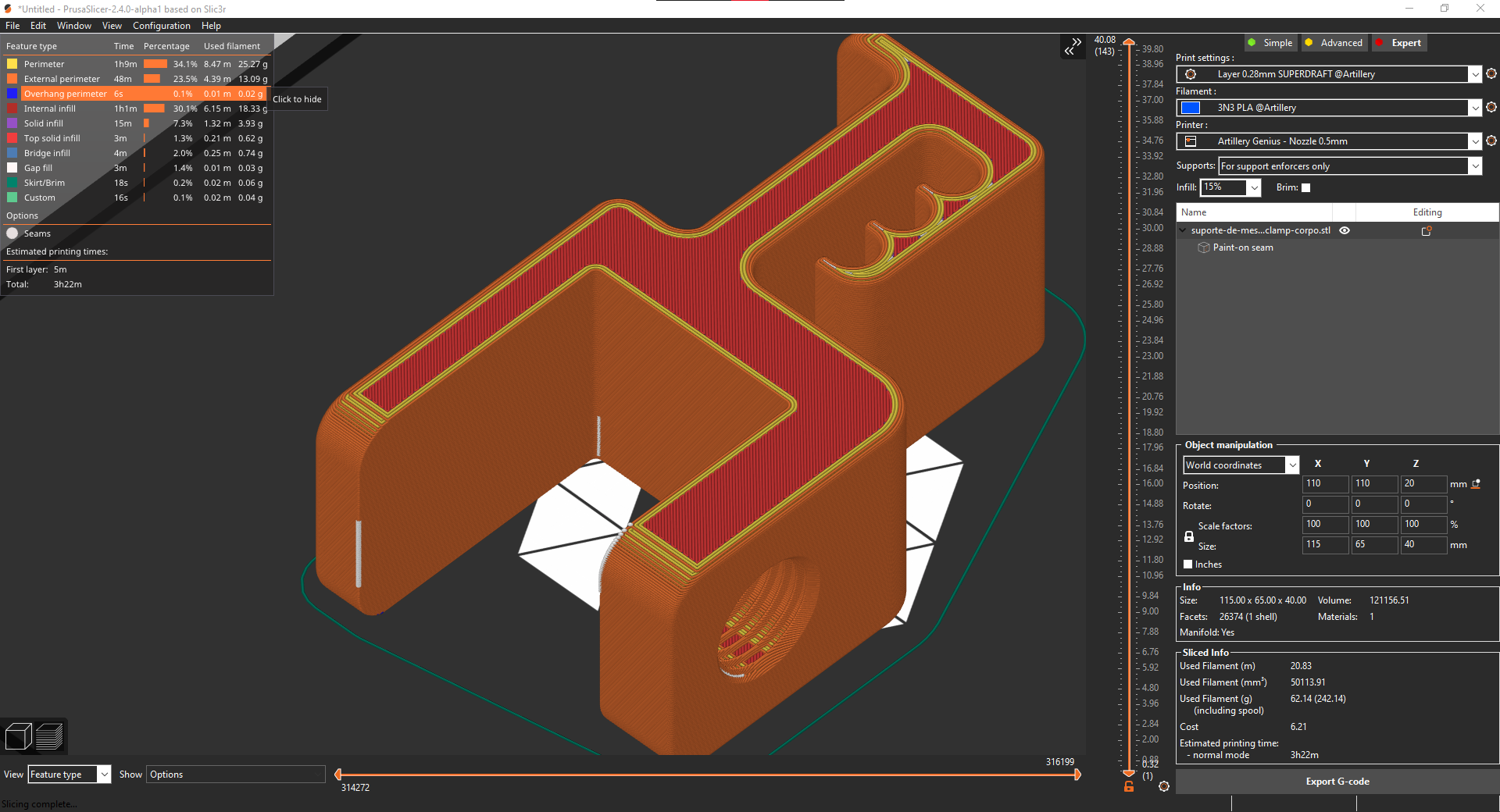Open filament settings gear next to 3N3 PLA
This screenshot has width=1500, height=812.
click(1491, 107)
